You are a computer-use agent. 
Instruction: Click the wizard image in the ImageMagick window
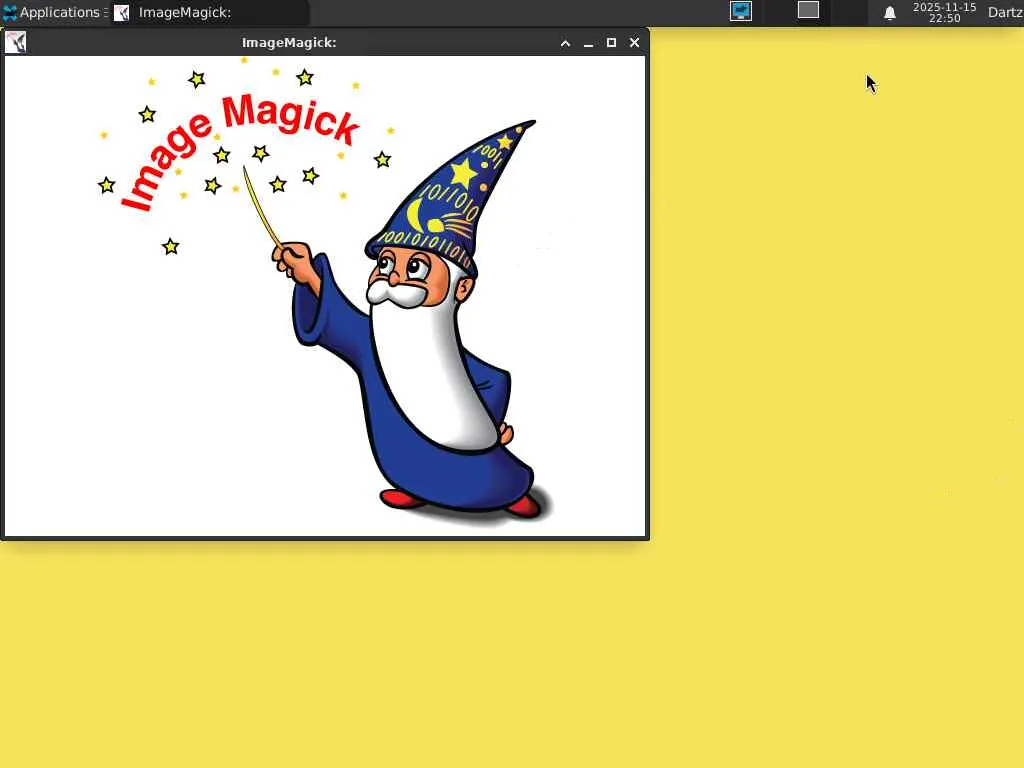[x=325, y=296]
